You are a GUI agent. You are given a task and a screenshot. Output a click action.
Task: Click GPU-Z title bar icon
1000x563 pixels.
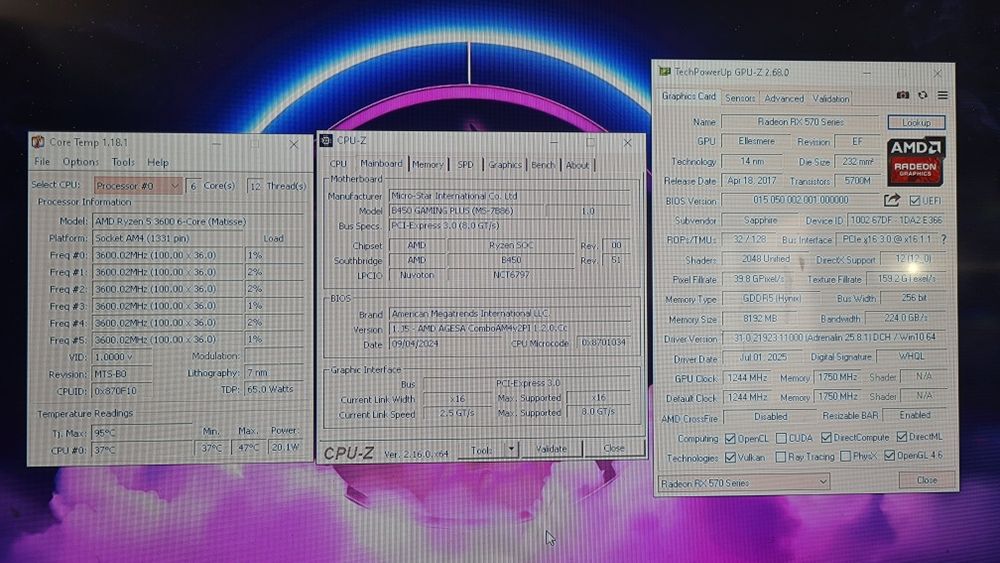click(665, 71)
